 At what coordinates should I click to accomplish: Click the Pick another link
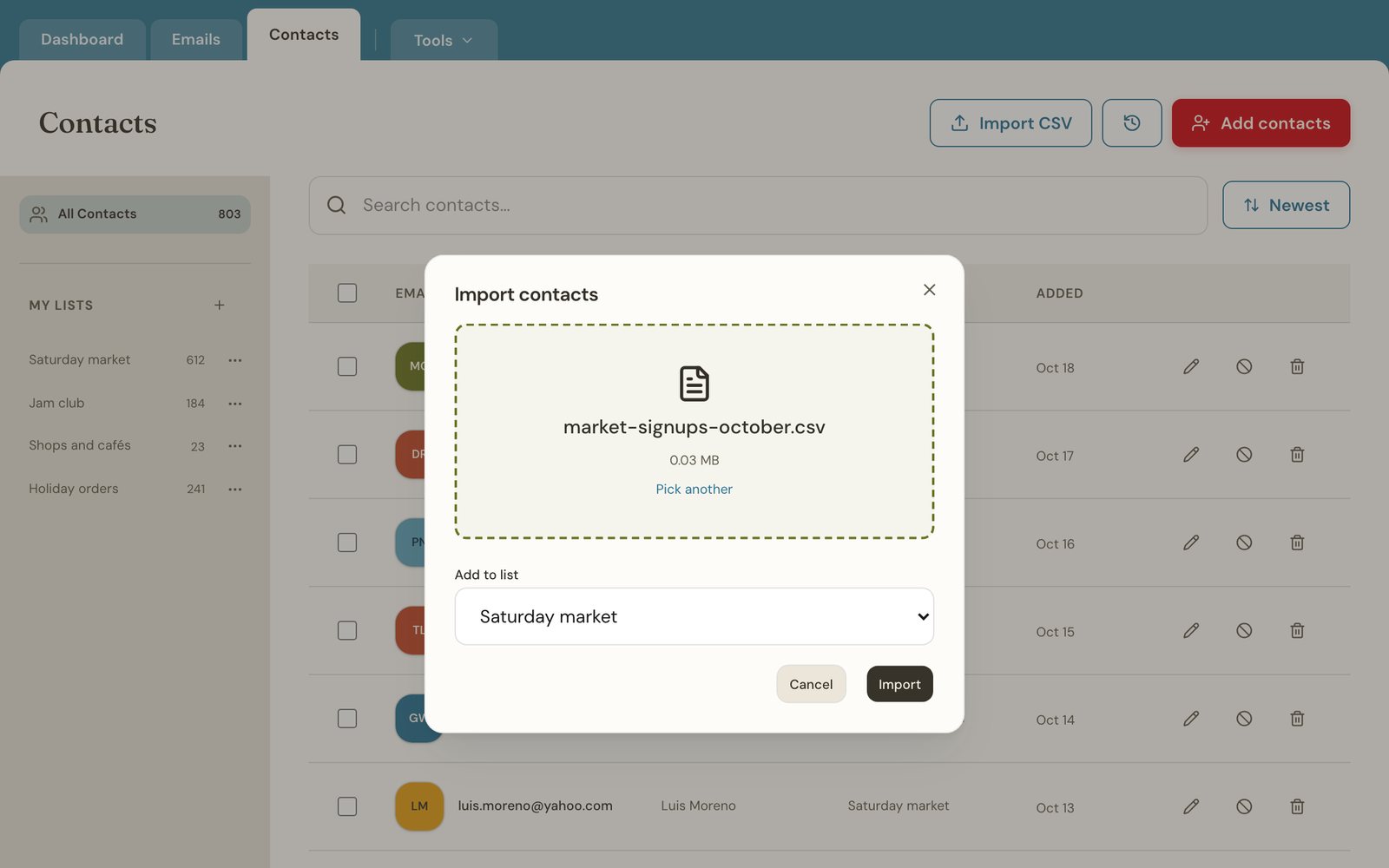(694, 490)
